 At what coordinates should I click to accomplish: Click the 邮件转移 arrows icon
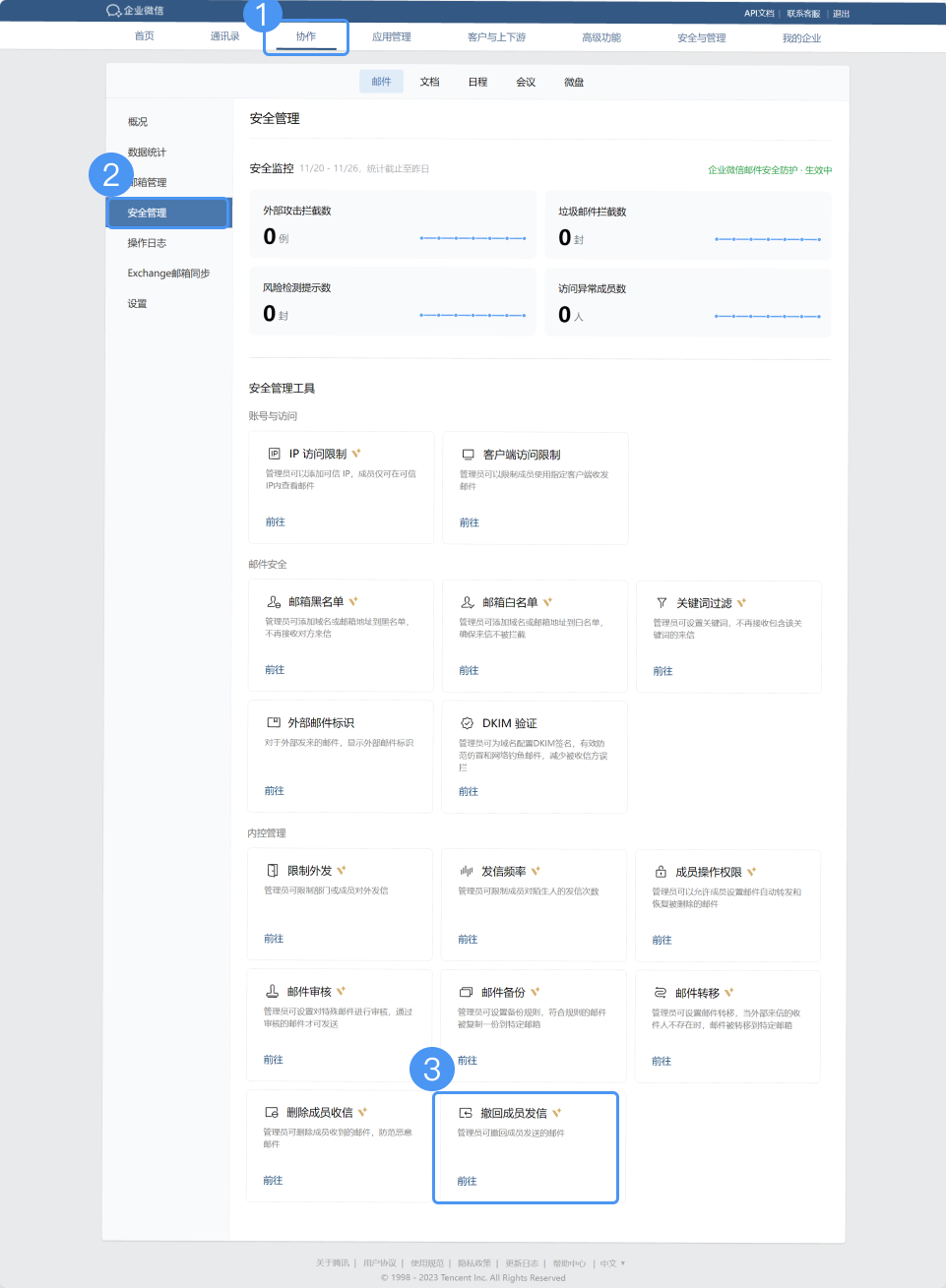pos(660,993)
